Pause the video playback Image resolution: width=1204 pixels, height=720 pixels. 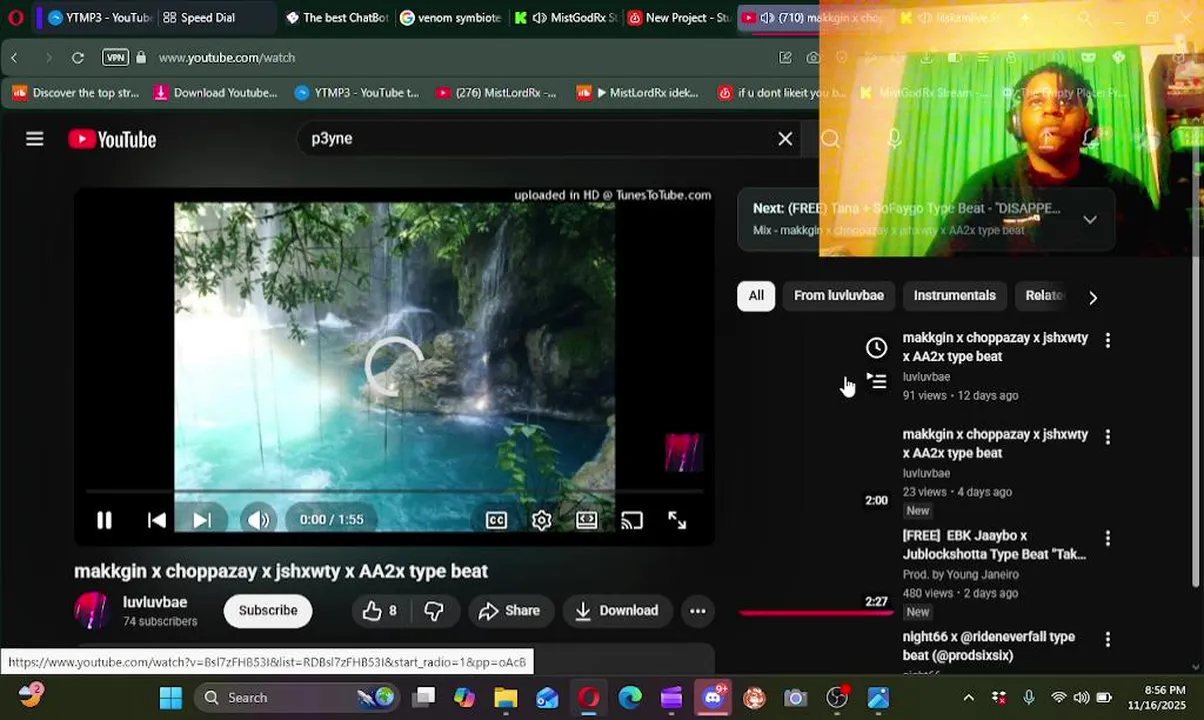click(104, 520)
